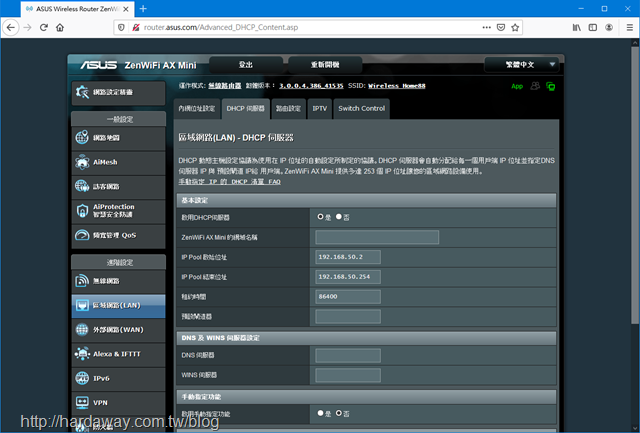Open the QoS bandwidth management item
The image size is (640, 433).
pyautogui.click(x=118, y=235)
